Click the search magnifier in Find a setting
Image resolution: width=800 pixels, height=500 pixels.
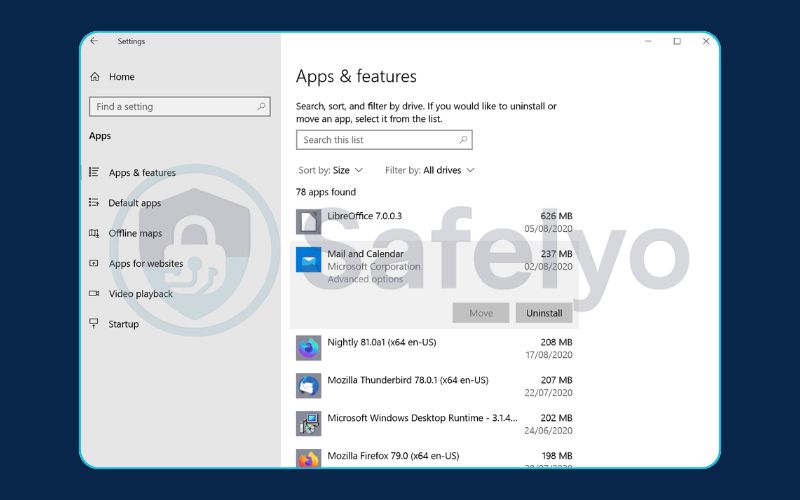tap(262, 107)
